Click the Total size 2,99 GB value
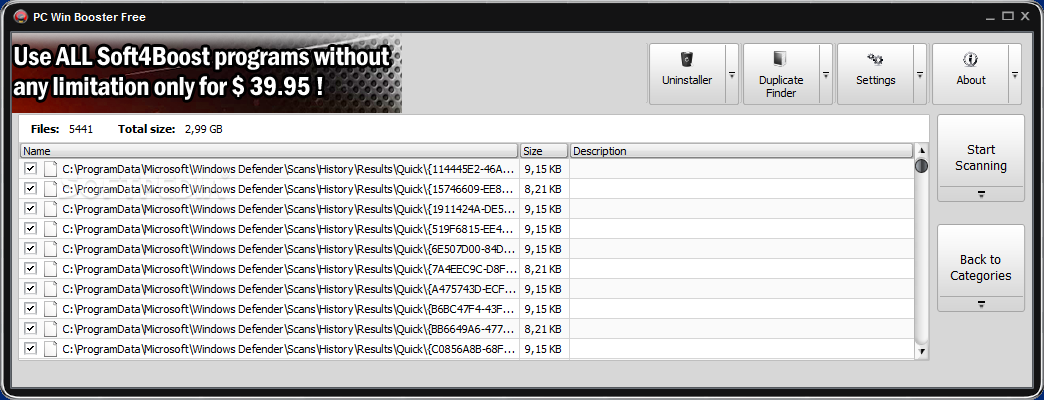1044x400 pixels. click(204, 129)
